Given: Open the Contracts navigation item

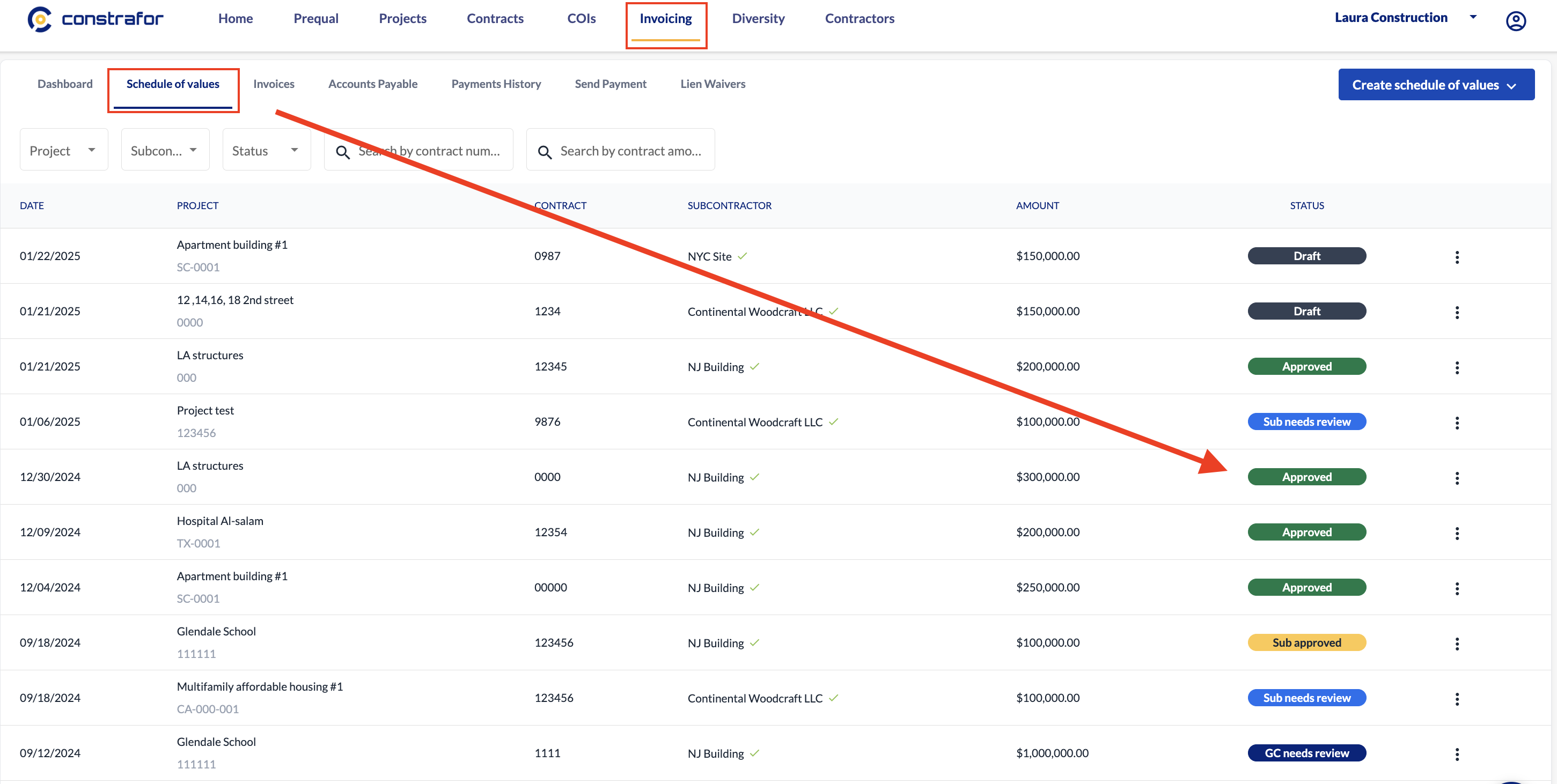Looking at the screenshot, I should pyautogui.click(x=495, y=19).
